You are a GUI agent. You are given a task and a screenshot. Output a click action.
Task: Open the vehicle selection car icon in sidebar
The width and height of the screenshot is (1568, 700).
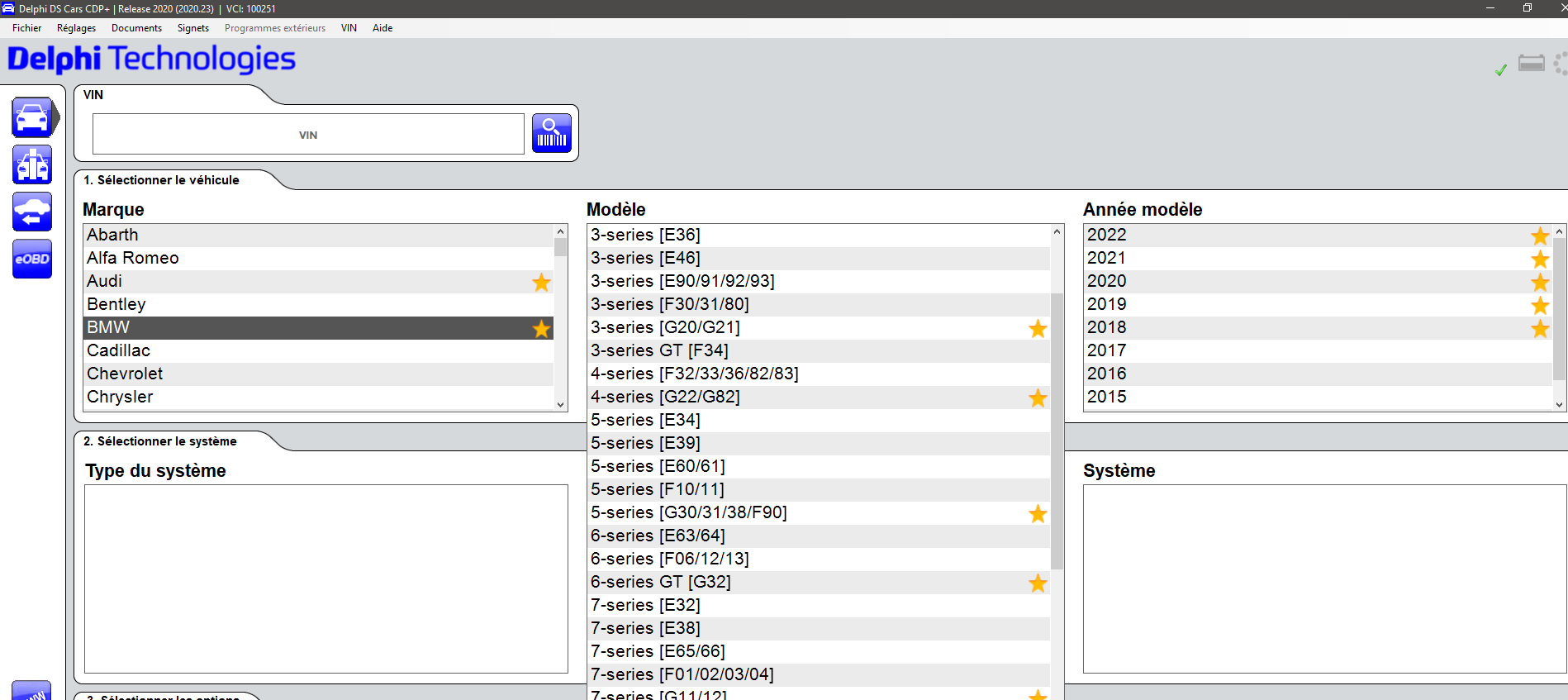click(x=32, y=117)
